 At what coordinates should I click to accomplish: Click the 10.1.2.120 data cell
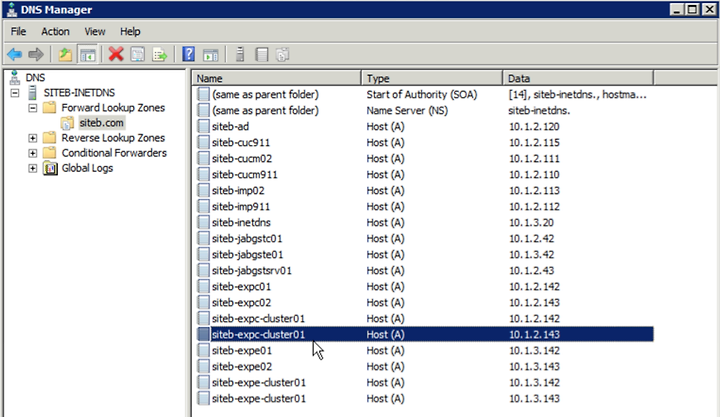click(x=534, y=127)
